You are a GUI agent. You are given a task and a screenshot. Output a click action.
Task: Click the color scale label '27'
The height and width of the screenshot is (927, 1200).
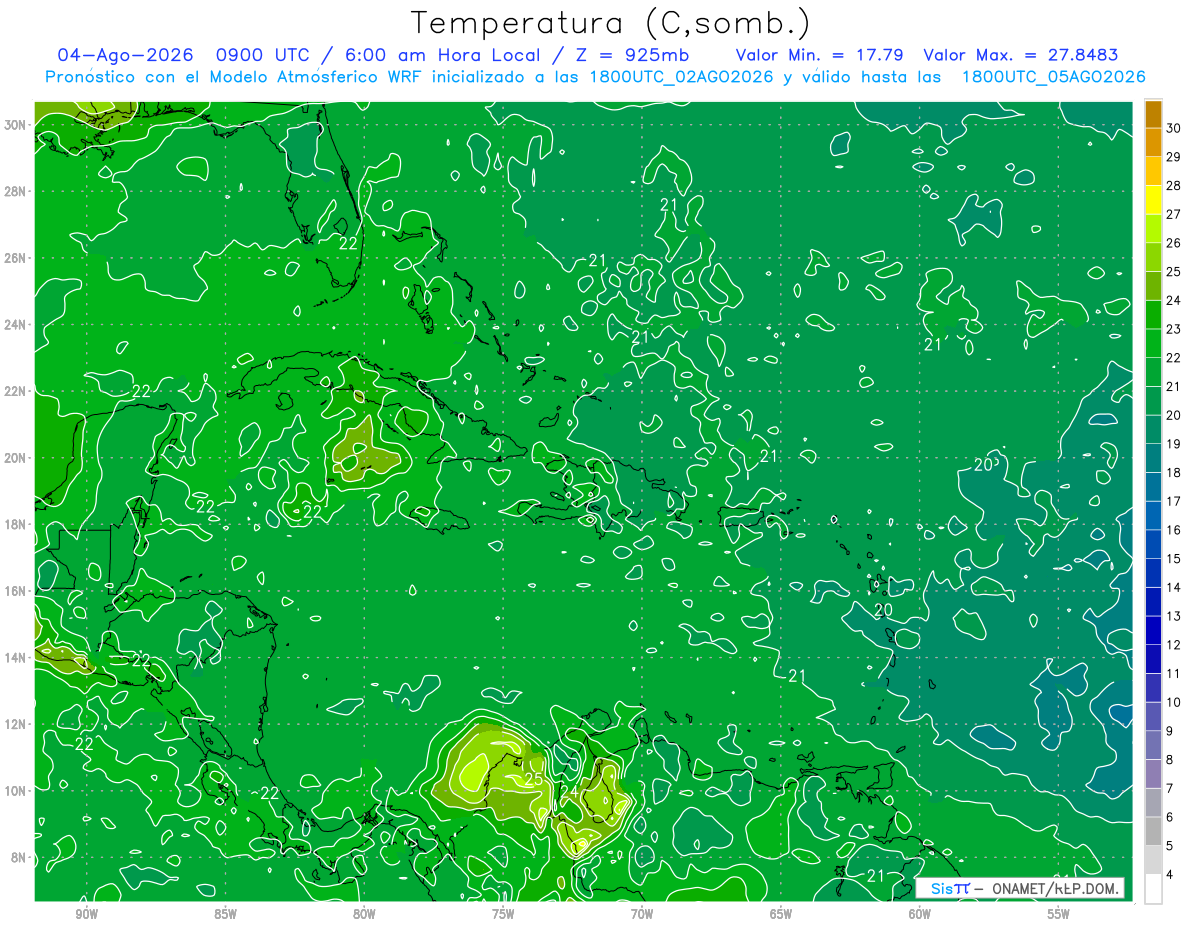click(1174, 214)
